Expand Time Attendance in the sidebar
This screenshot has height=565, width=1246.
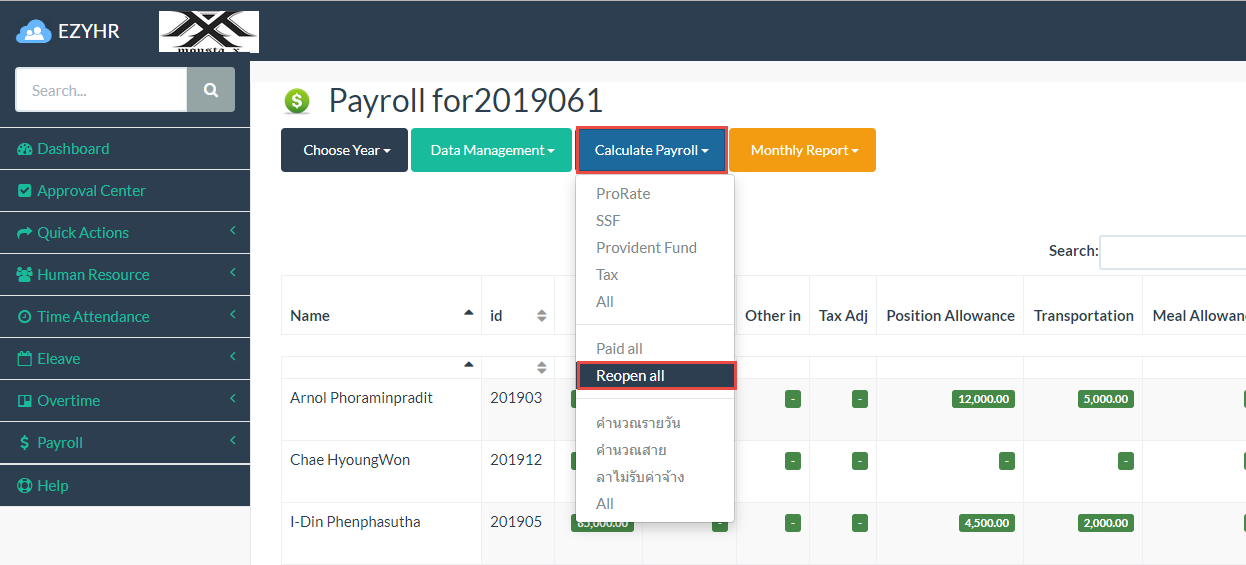[x=93, y=317]
